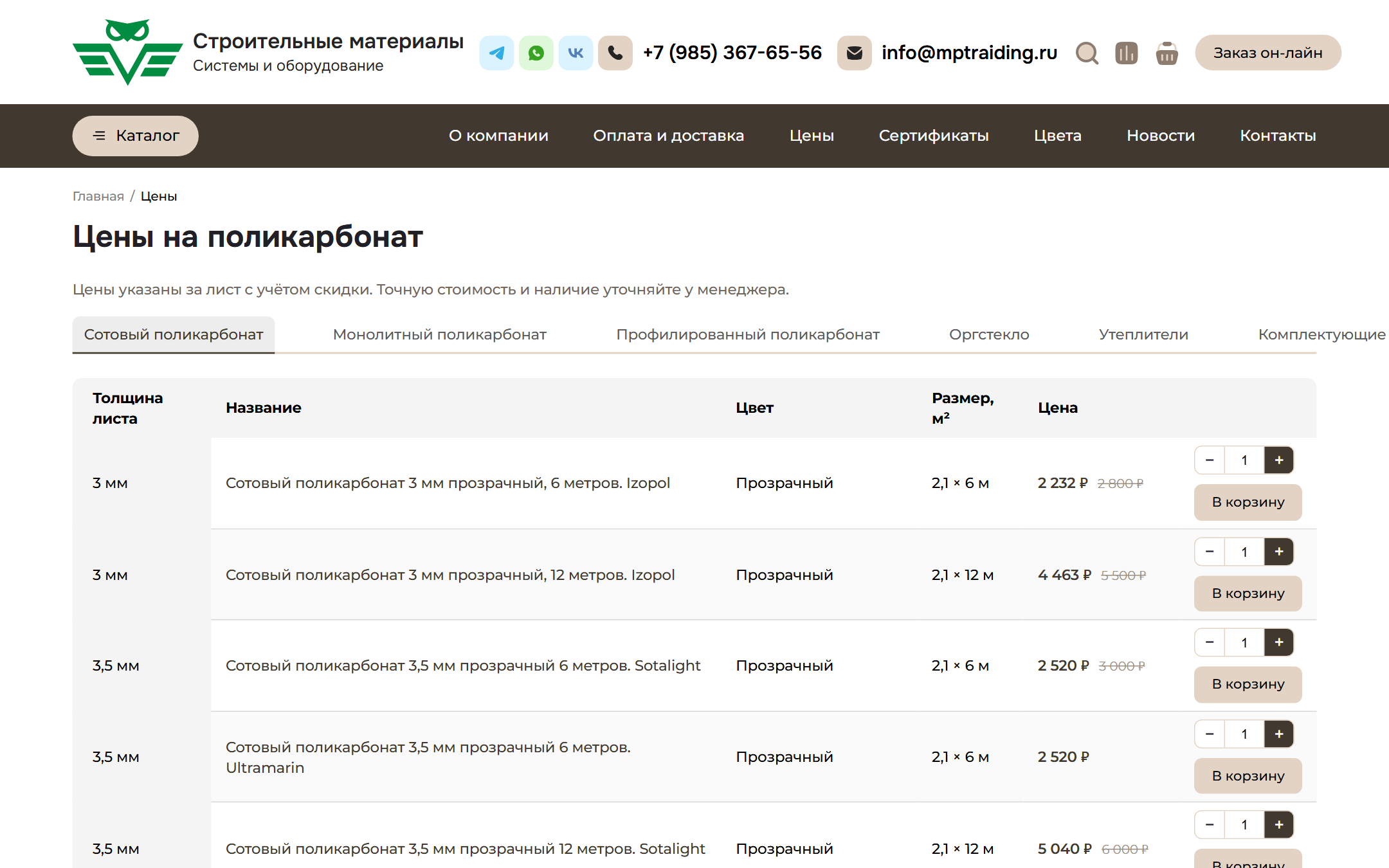The image size is (1389, 868).
Task: Click the email envelope icon
Action: [x=855, y=53]
